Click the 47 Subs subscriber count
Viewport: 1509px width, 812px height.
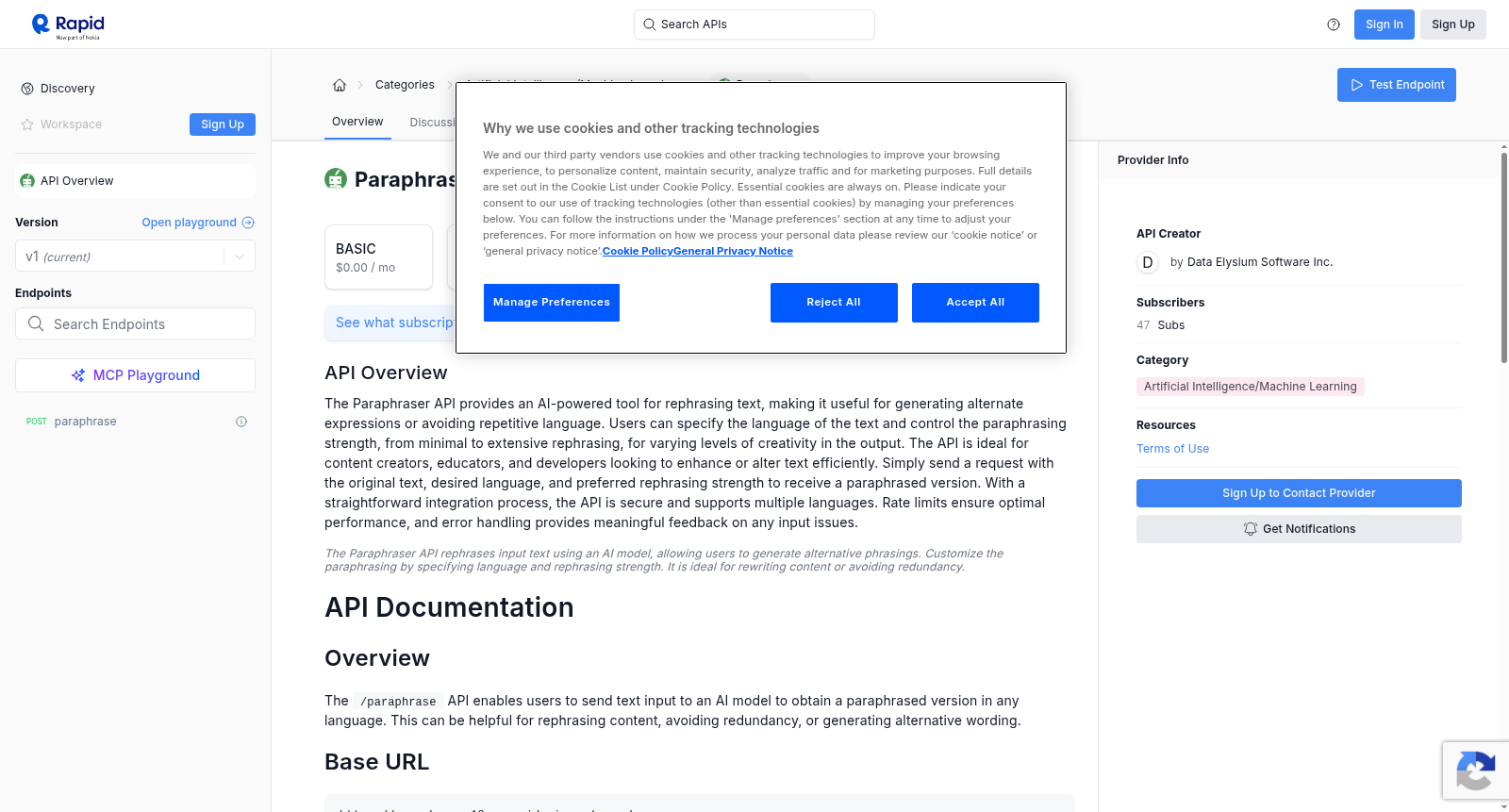[x=1160, y=325]
